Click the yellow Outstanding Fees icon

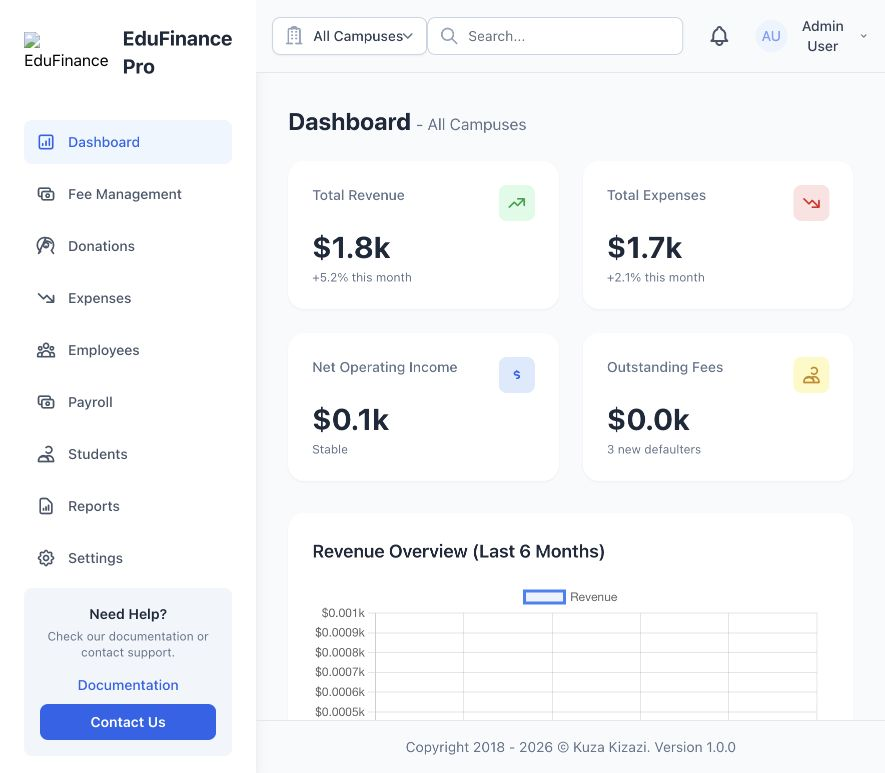[811, 375]
